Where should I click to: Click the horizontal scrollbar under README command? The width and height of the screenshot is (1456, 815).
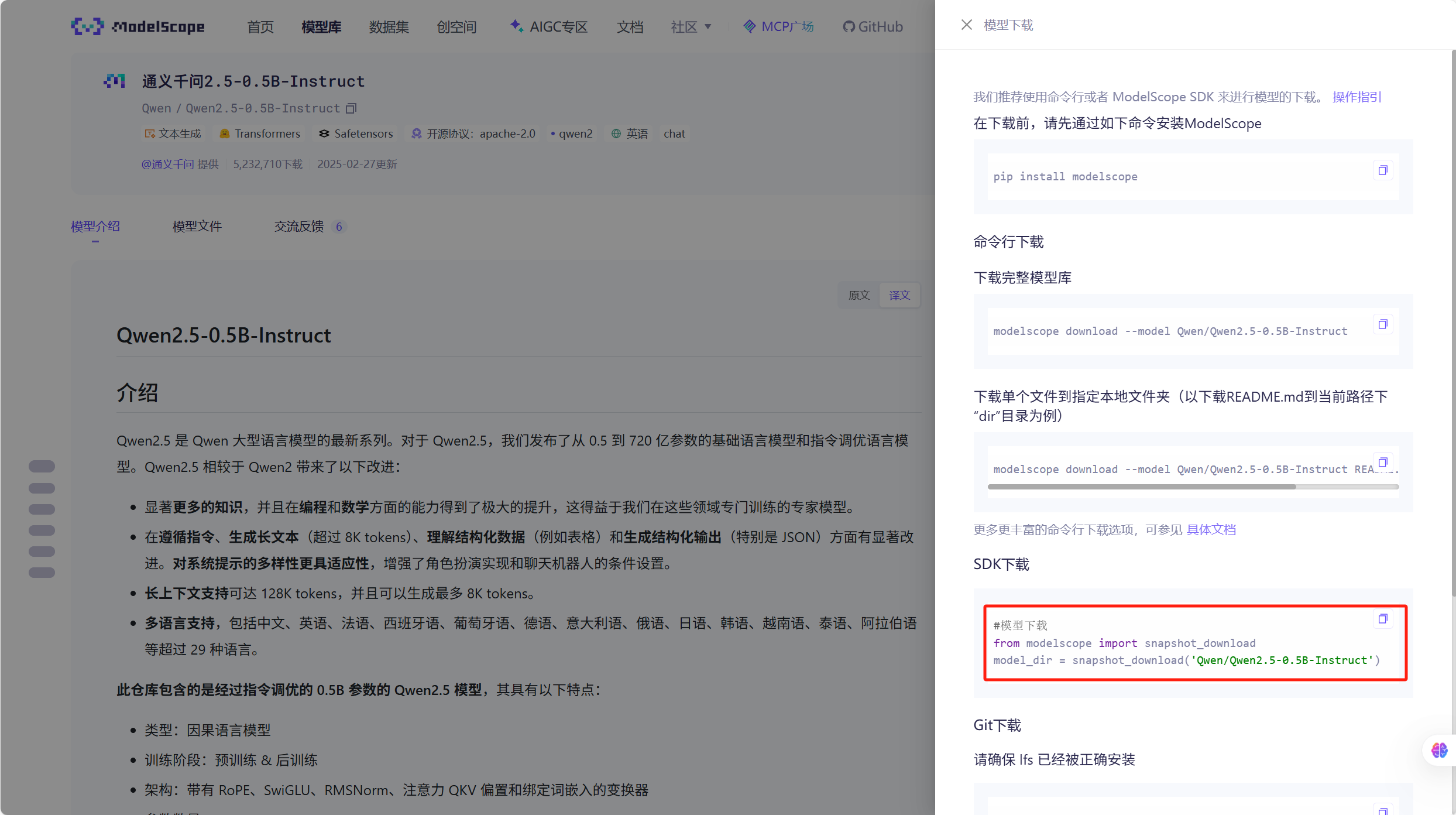tap(1142, 487)
